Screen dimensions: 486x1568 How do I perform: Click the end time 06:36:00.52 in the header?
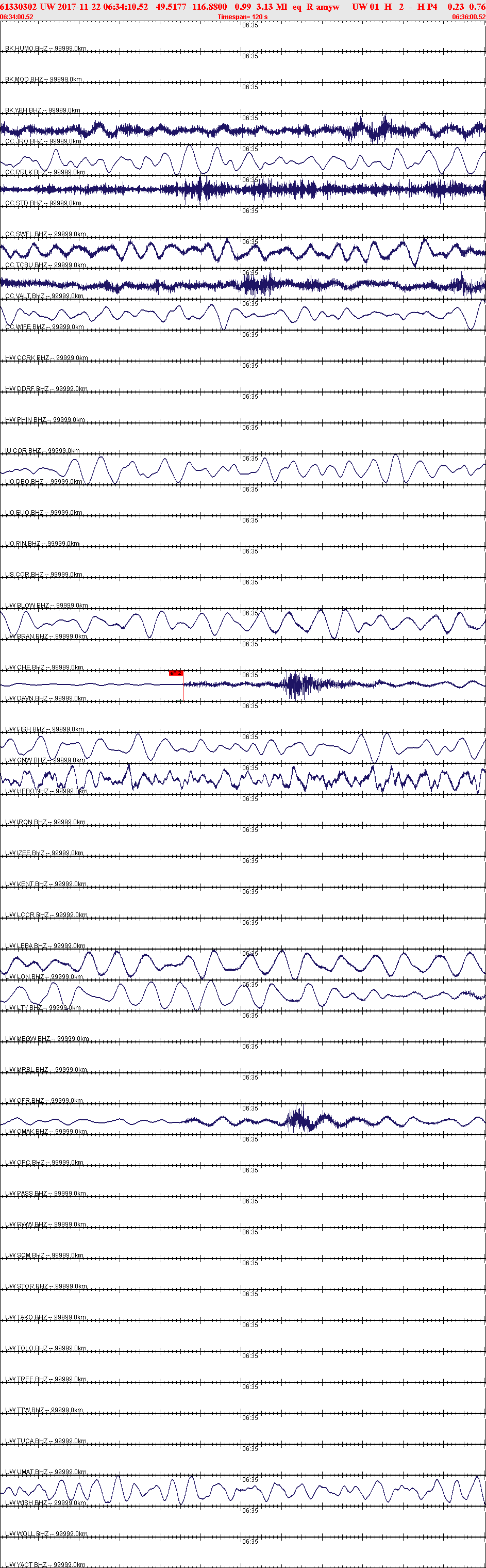tap(468, 17)
